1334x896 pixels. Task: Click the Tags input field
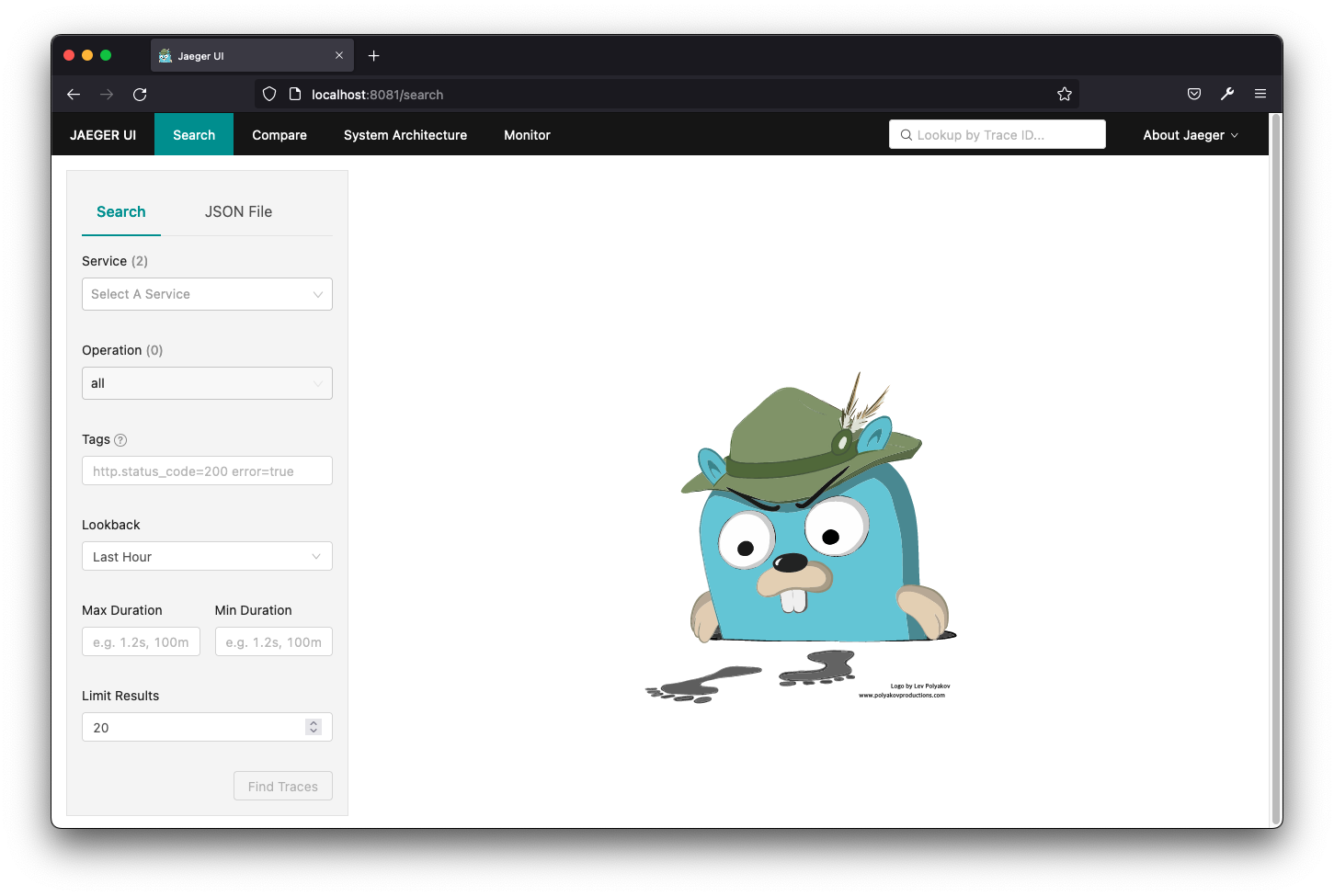[x=207, y=471]
